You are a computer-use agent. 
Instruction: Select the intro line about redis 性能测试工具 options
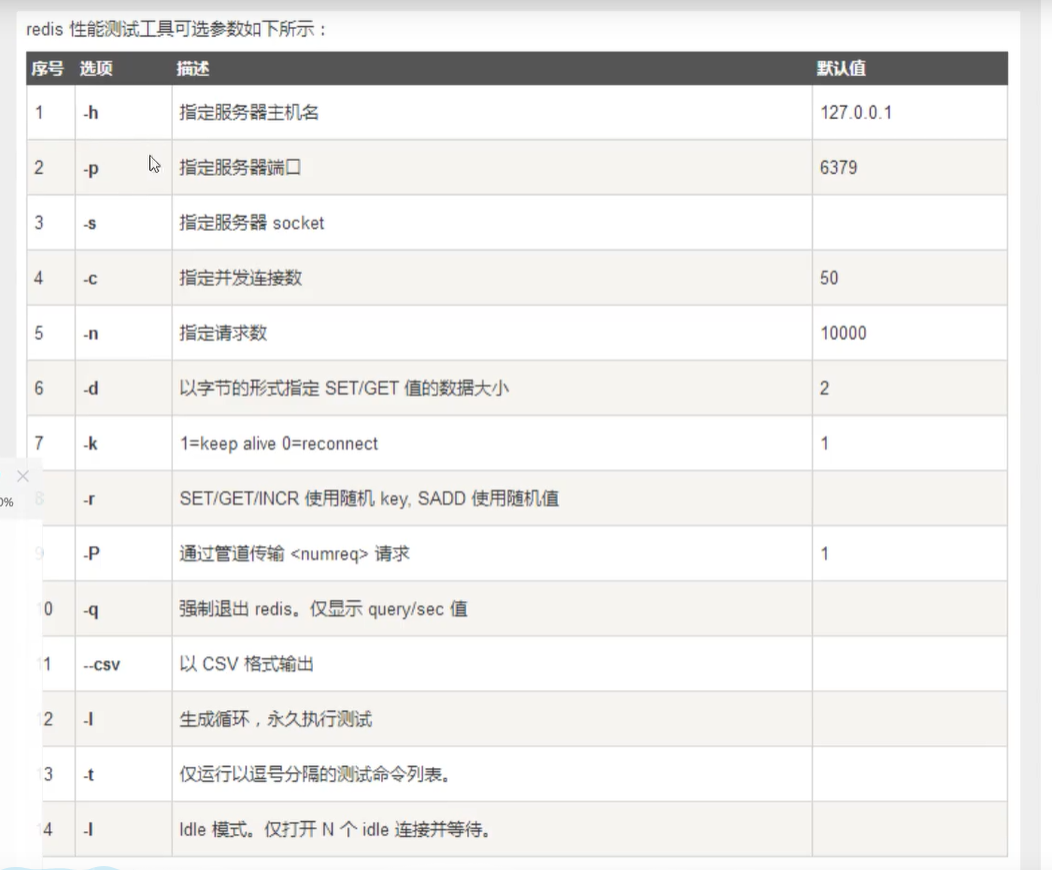pyautogui.click(x=176, y=30)
